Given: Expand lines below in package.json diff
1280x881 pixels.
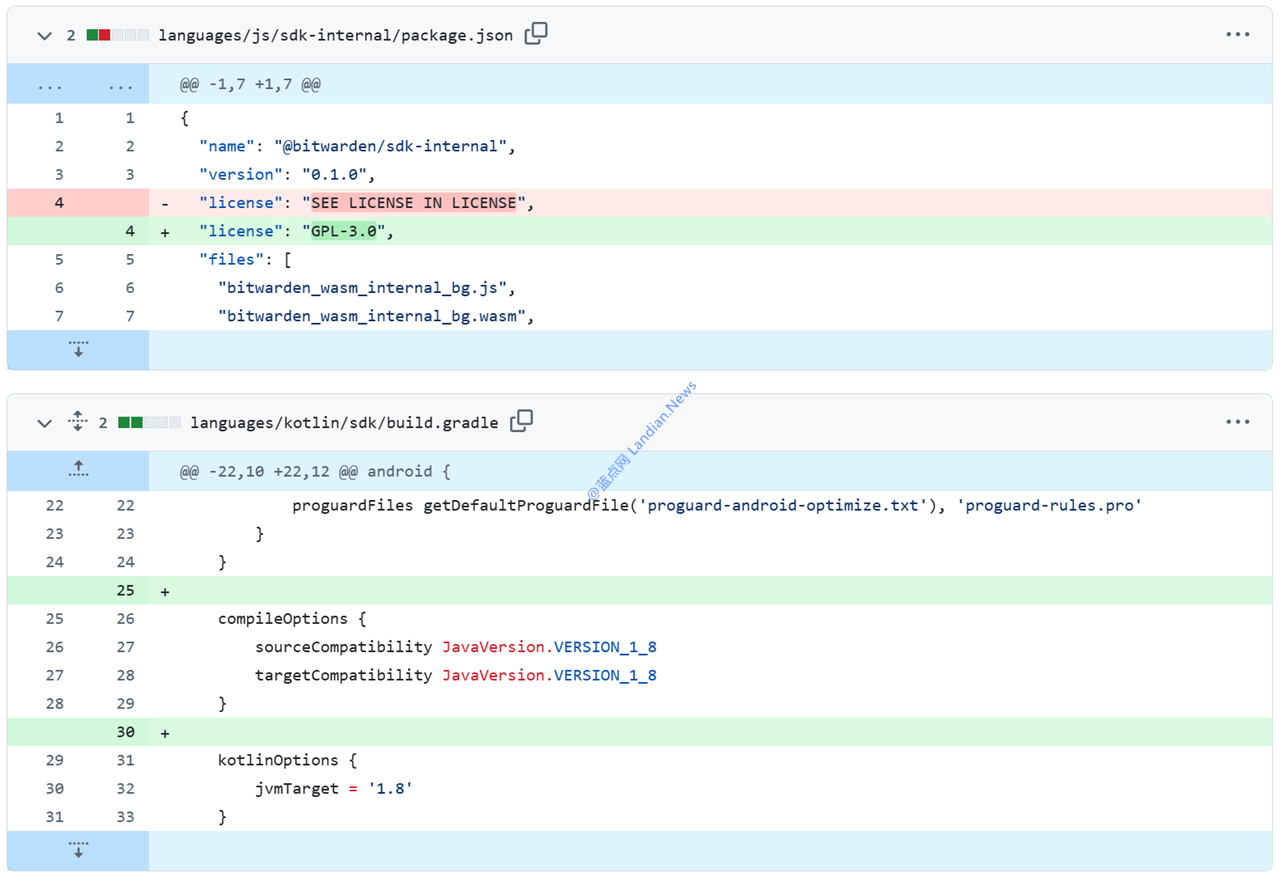Looking at the screenshot, I should click(78, 350).
